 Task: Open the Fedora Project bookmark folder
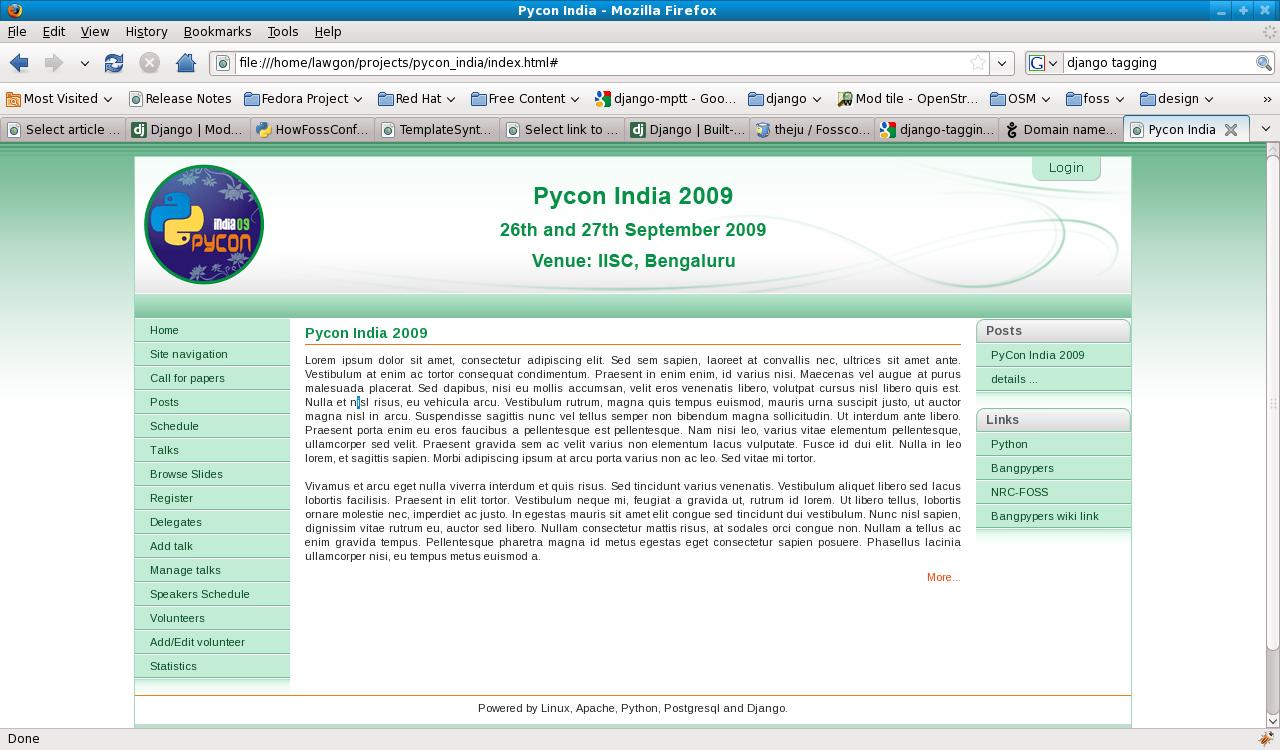click(x=303, y=99)
